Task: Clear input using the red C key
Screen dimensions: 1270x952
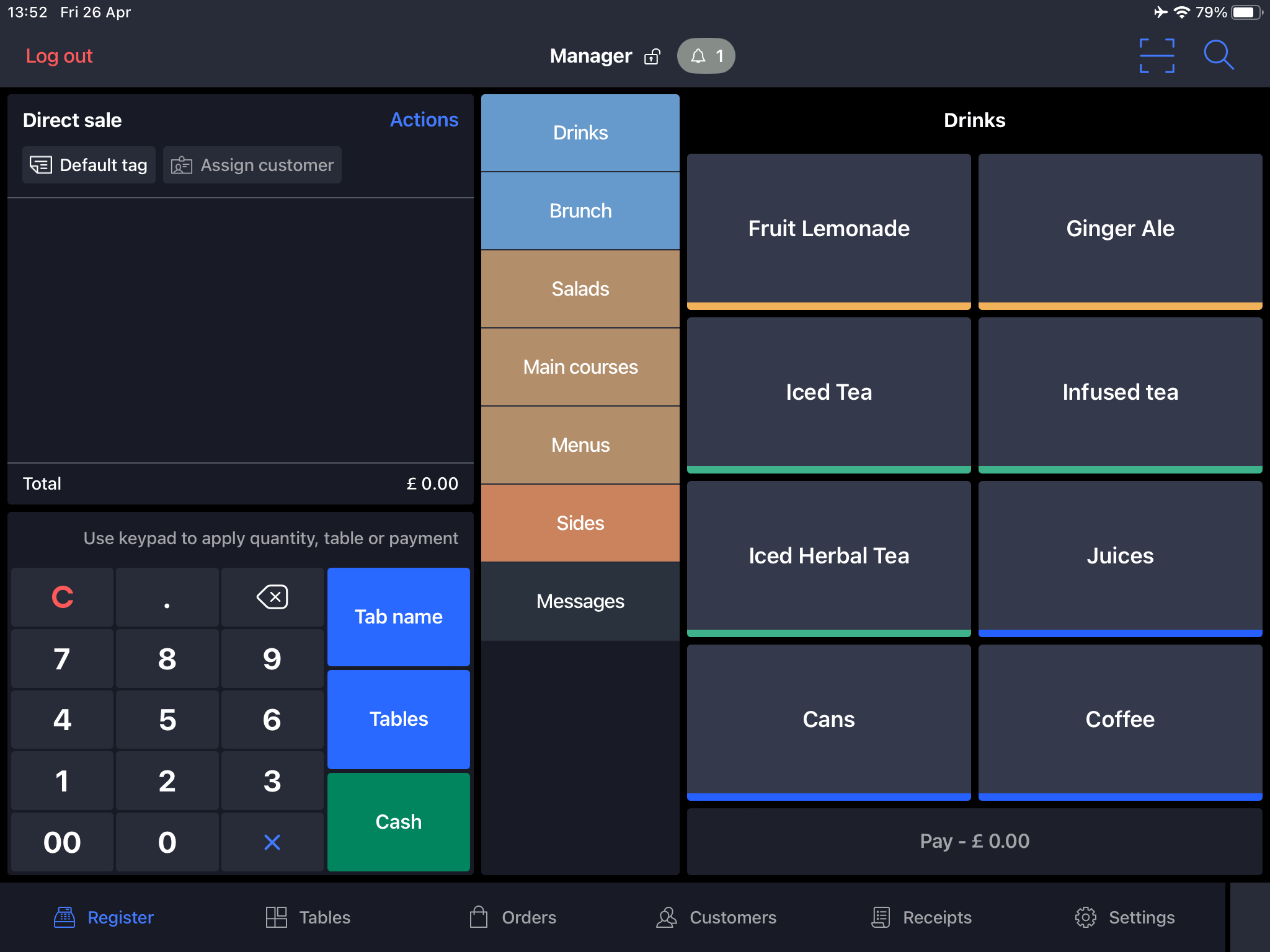Action: pyautogui.click(x=61, y=597)
